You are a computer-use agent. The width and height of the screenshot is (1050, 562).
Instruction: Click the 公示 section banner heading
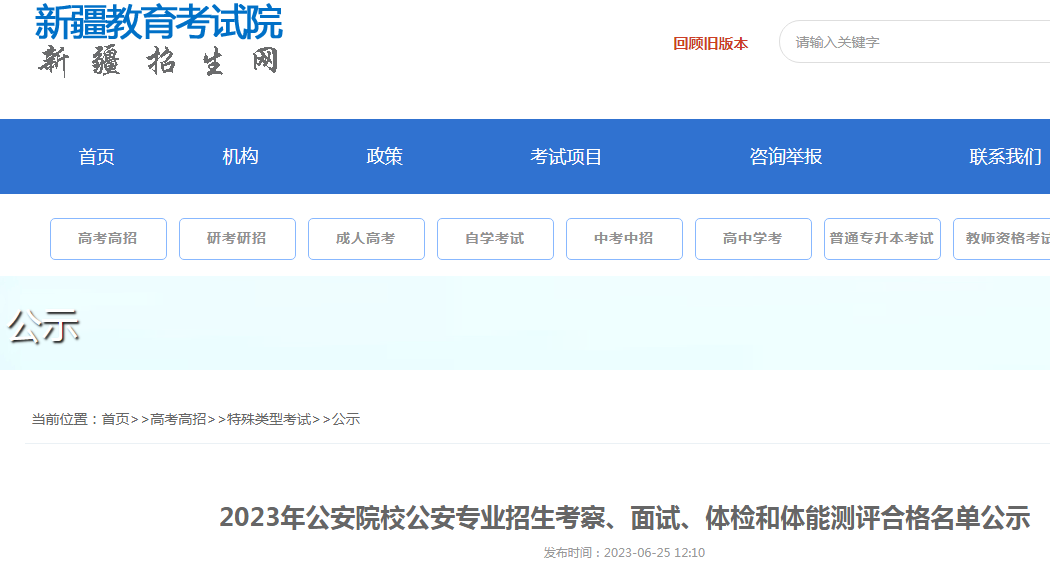[44, 327]
